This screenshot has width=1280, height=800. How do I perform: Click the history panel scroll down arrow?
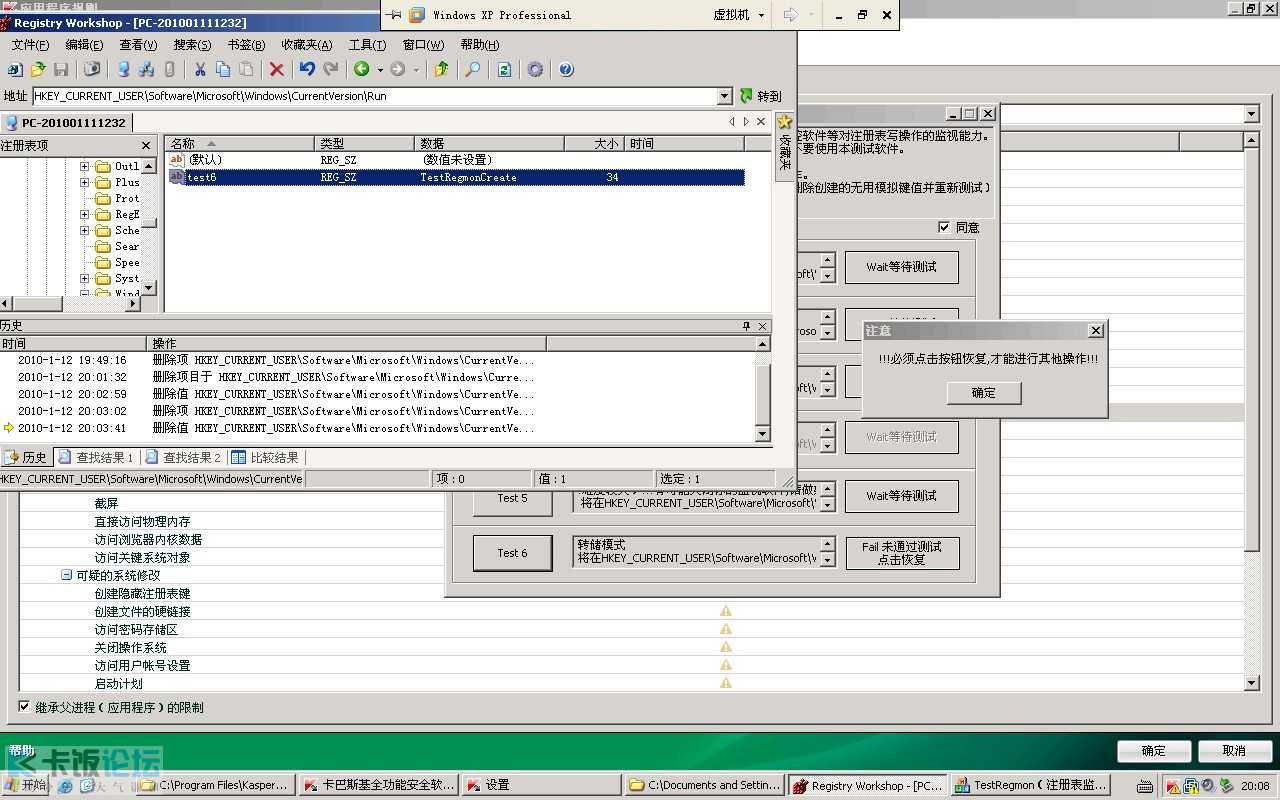click(x=763, y=434)
